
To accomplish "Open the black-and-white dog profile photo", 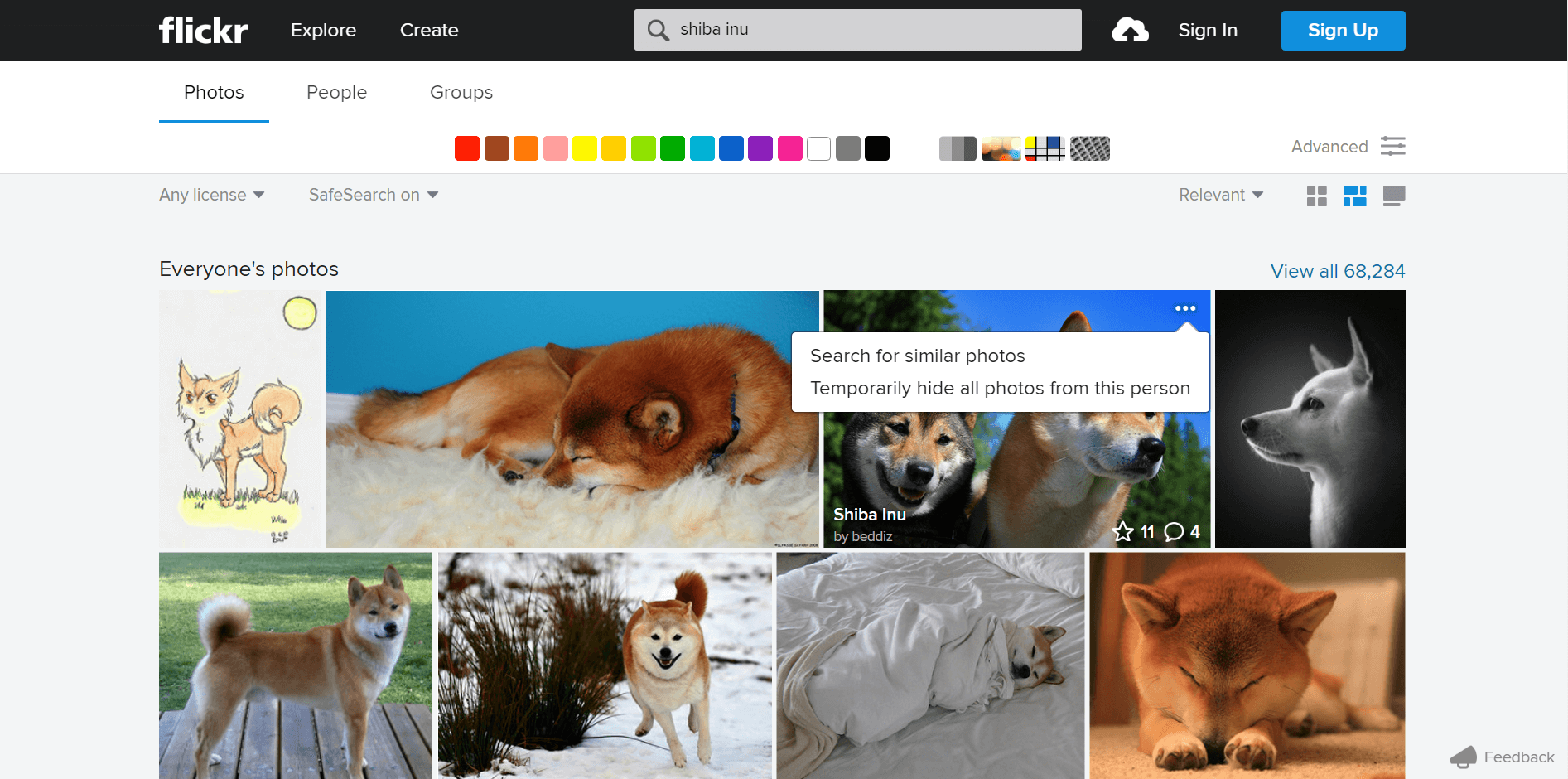I will point(1310,419).
